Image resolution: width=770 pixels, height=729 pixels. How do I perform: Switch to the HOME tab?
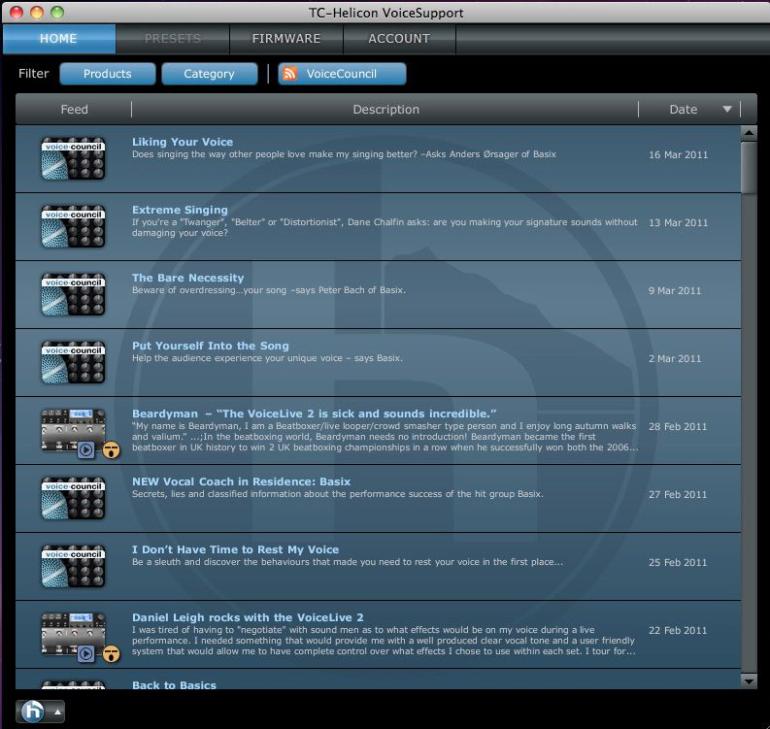(59, 38)
